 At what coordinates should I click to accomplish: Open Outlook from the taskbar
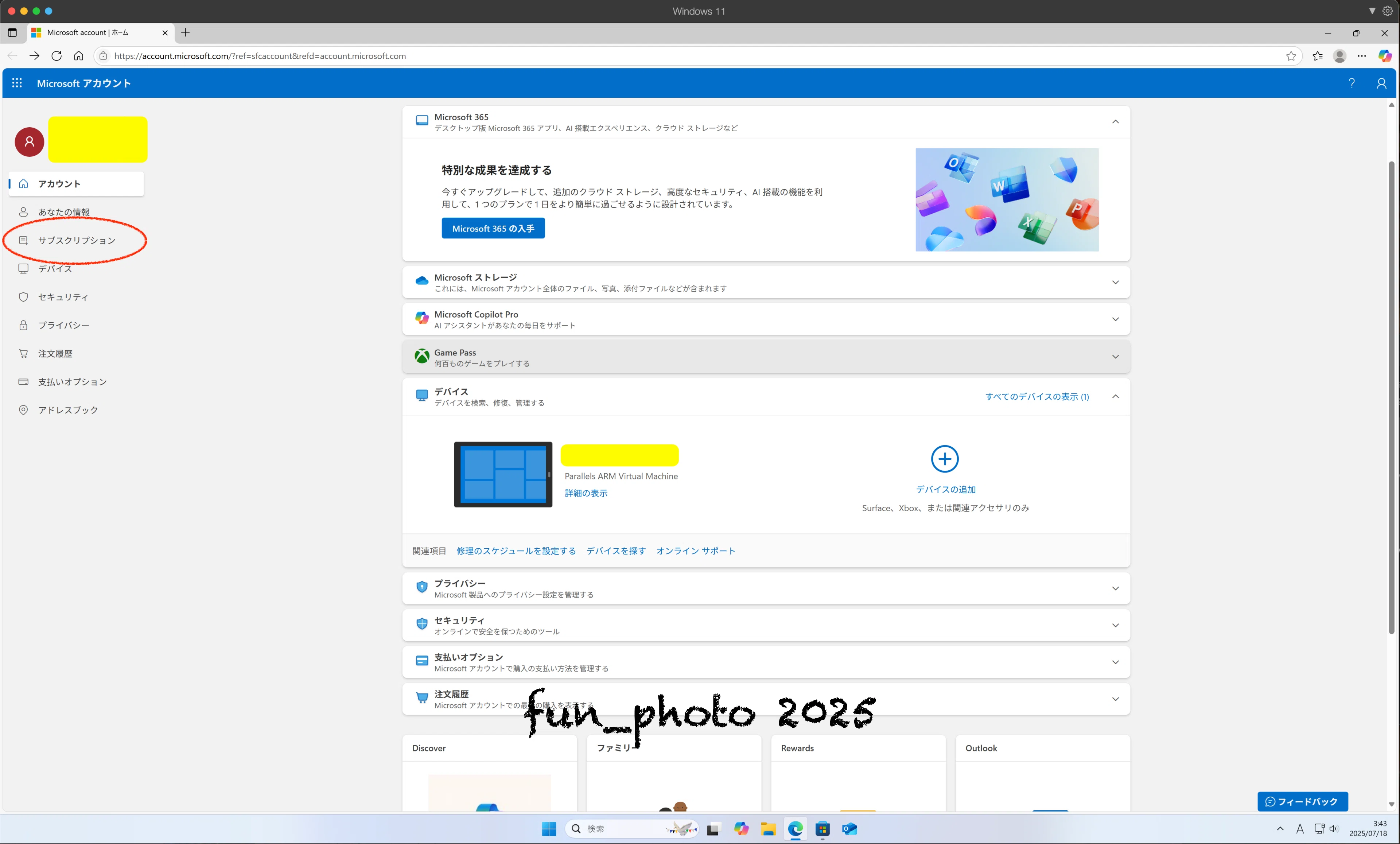tap(849, 829)
